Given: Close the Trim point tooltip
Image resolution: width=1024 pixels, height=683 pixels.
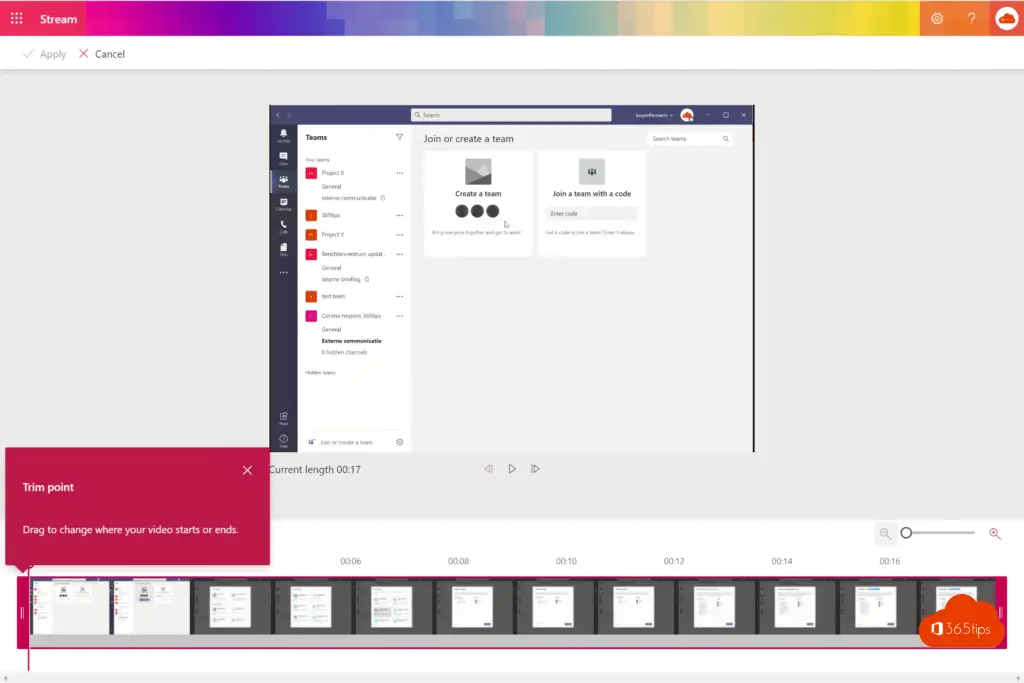Looking at the screenshot, I should 247,470.
